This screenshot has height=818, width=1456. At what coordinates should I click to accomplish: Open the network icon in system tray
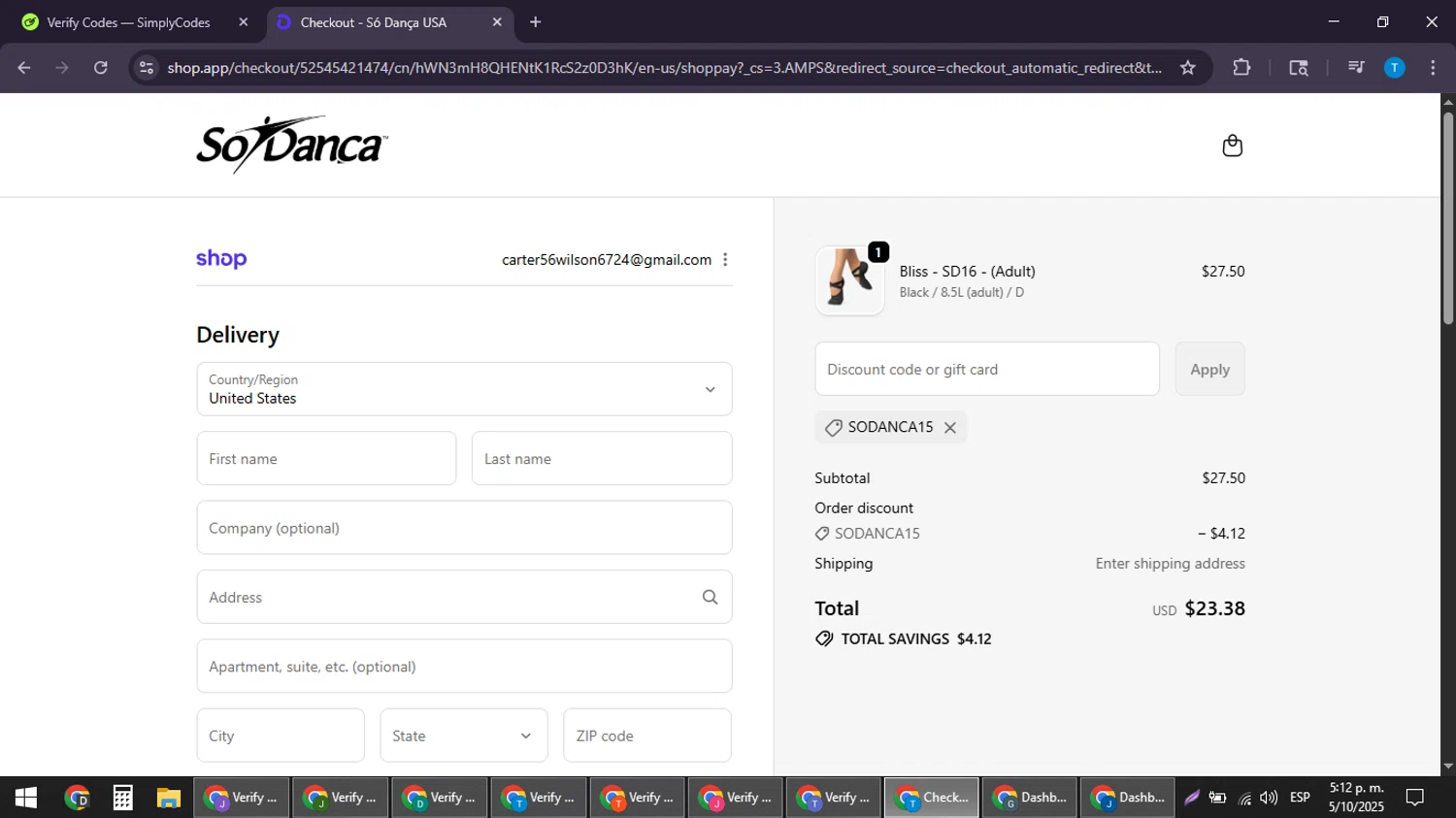pyautogui.click(x=1244, y=798)
